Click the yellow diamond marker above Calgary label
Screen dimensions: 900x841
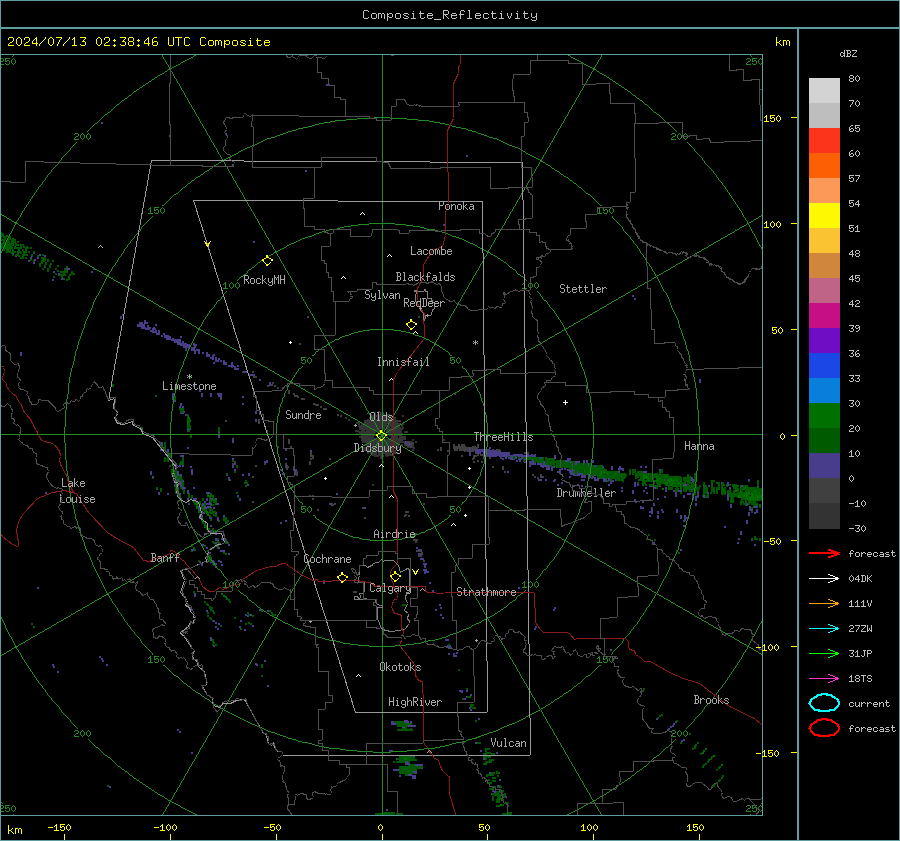(x=395, y=576)
